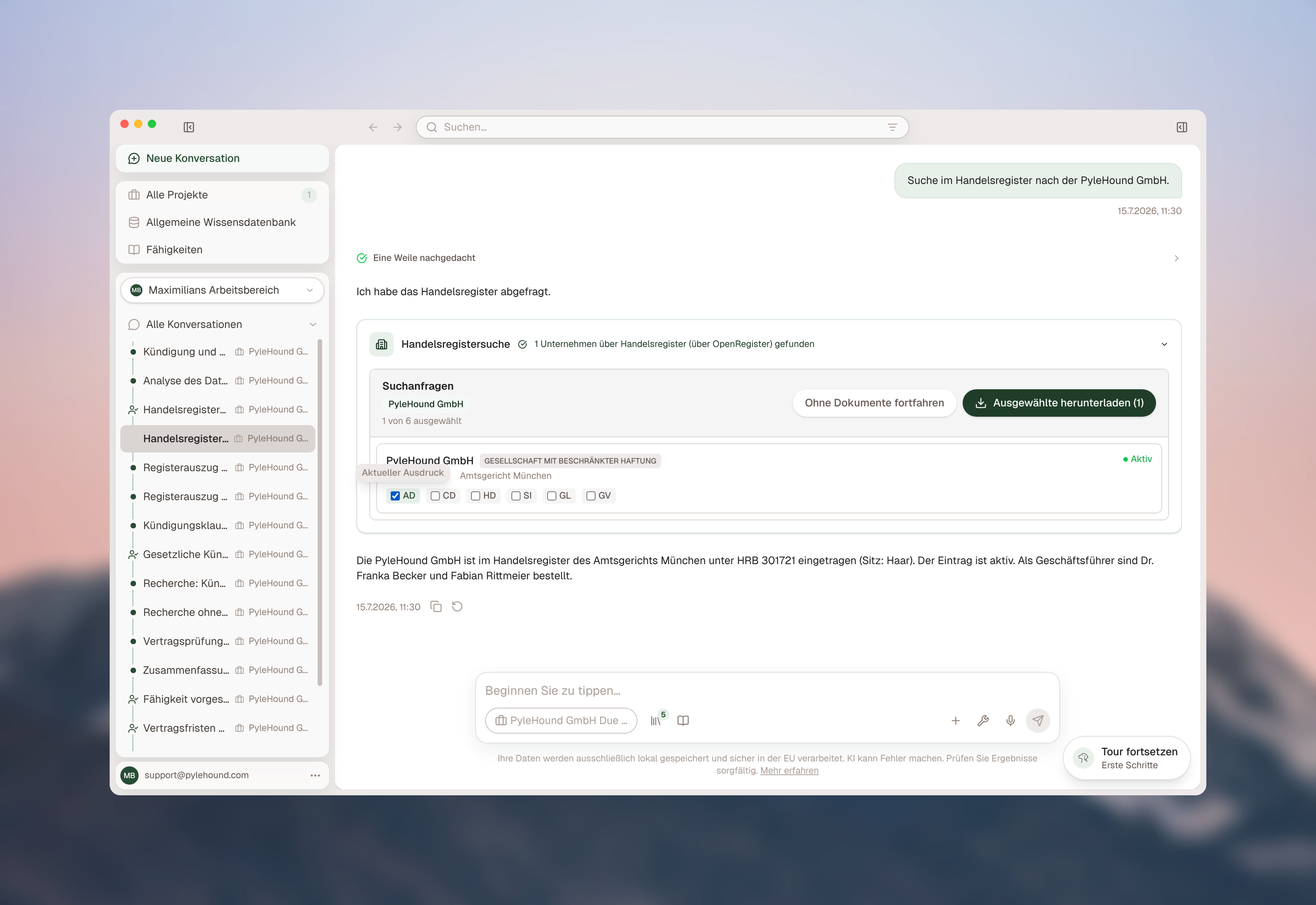Collapse the Alle Konversationen list
The height and width of the screenshot is (905, 1316).
313,324
